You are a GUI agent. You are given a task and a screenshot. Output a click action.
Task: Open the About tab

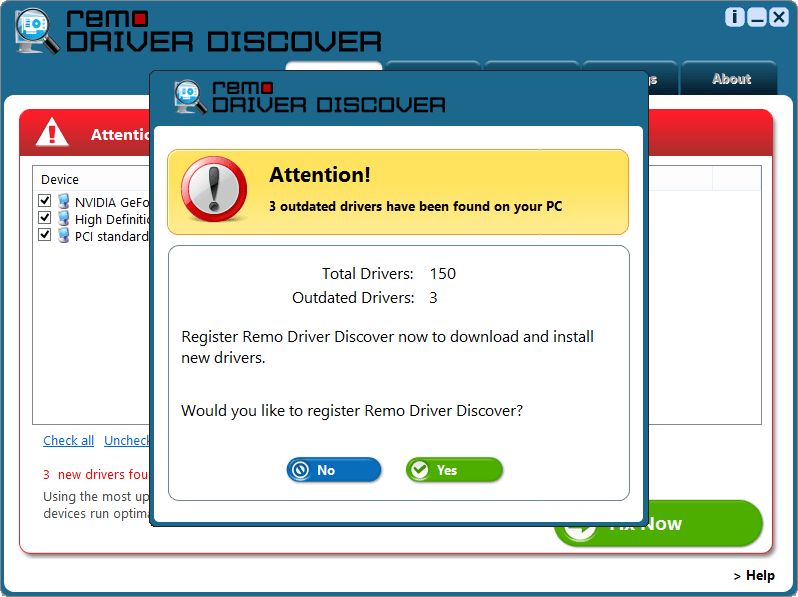[729, 78]
